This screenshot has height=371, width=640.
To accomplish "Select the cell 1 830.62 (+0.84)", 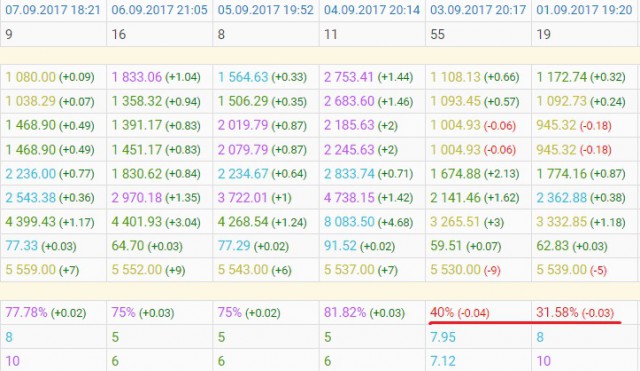I will pos(160,173).
